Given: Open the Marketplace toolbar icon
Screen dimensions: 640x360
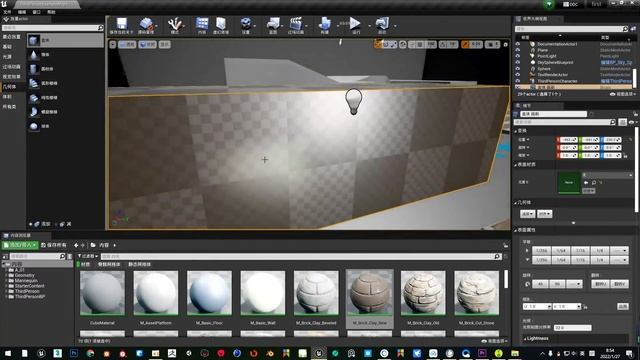Looking at the screenshot, I should click(x=221, y=24).
